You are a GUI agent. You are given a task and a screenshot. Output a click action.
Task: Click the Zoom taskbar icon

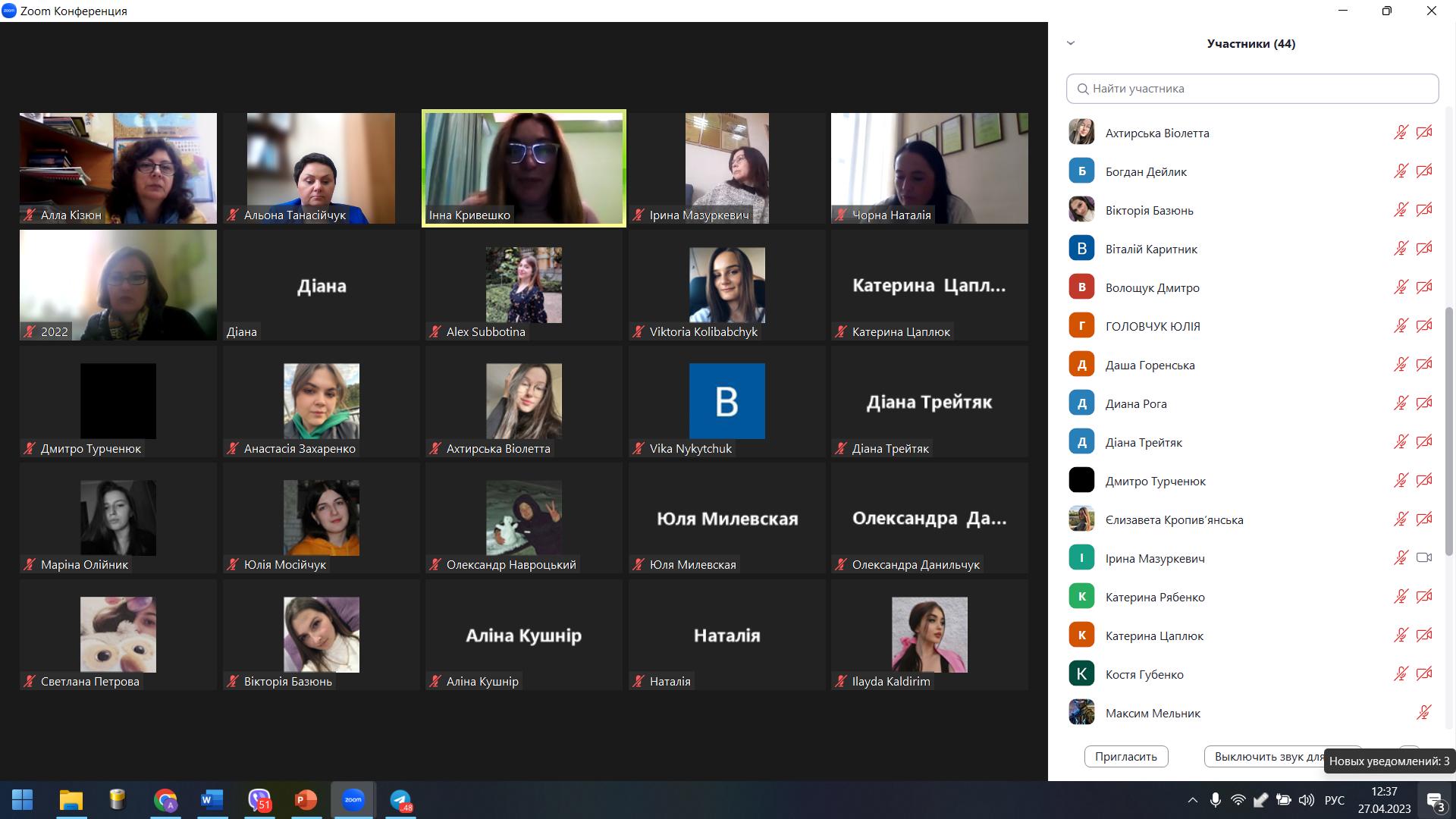353,800
